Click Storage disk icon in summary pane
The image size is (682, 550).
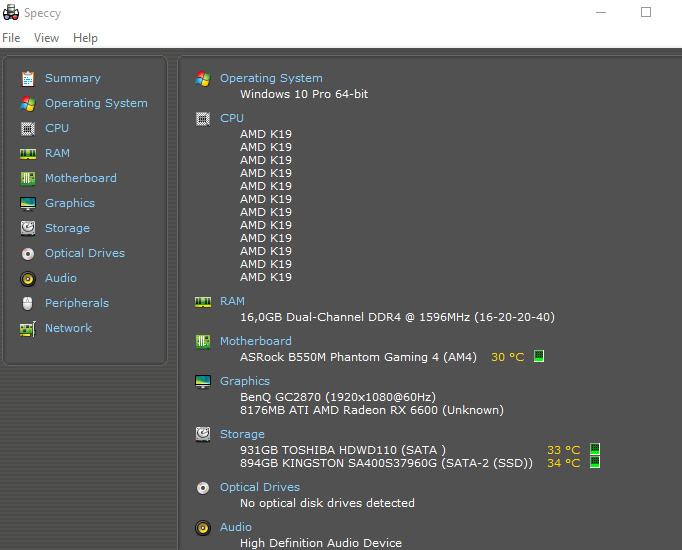tap(203, 434)
